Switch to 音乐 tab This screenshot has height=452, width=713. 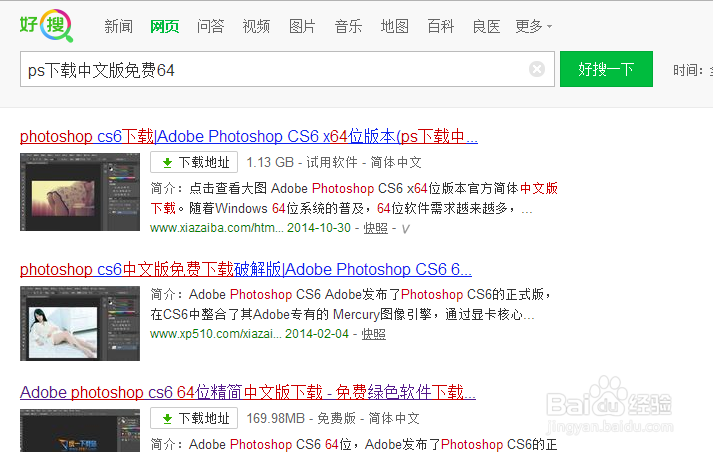point(348,26)
